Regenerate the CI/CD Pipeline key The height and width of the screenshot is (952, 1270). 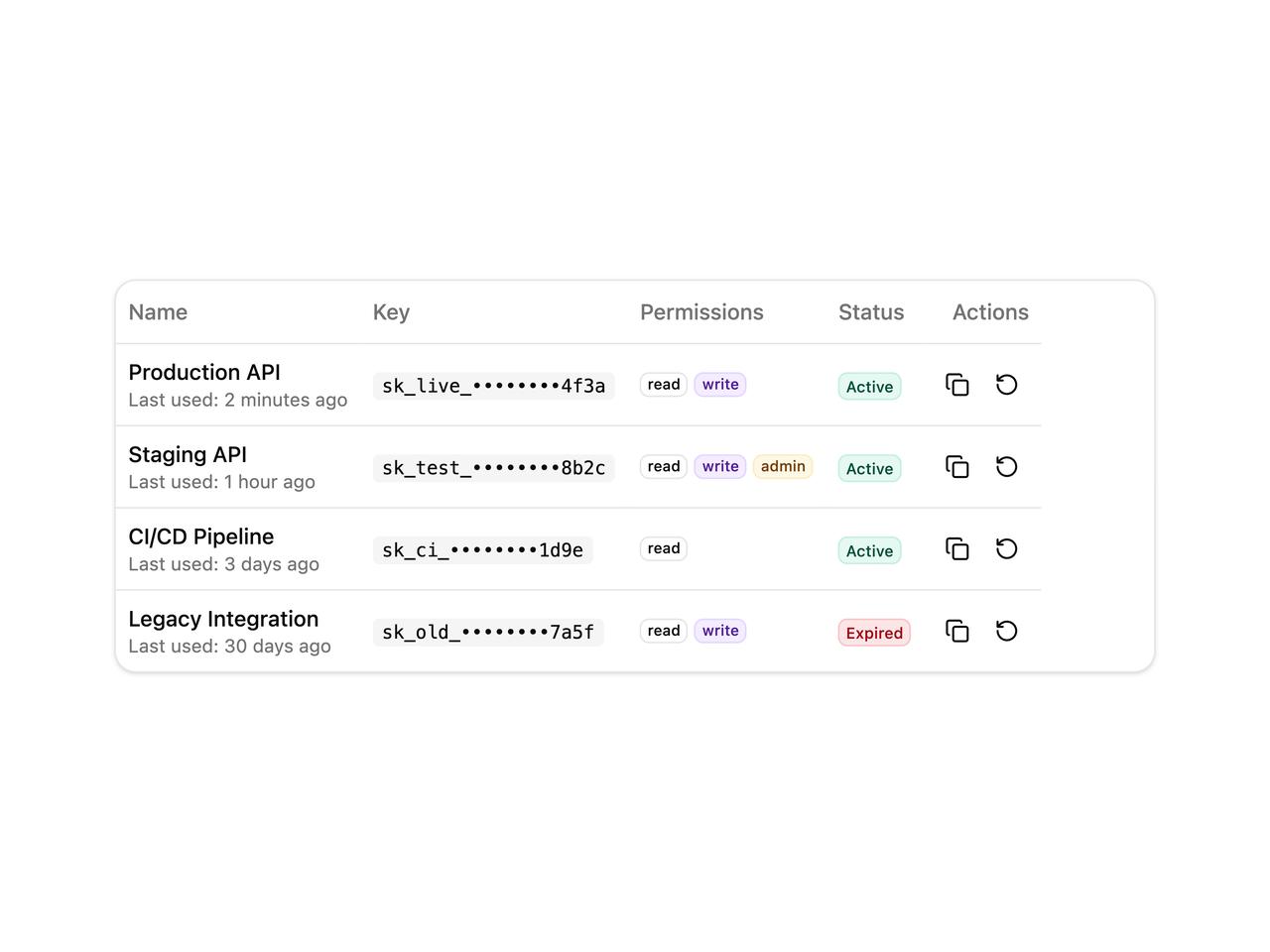click(1007, 549)
